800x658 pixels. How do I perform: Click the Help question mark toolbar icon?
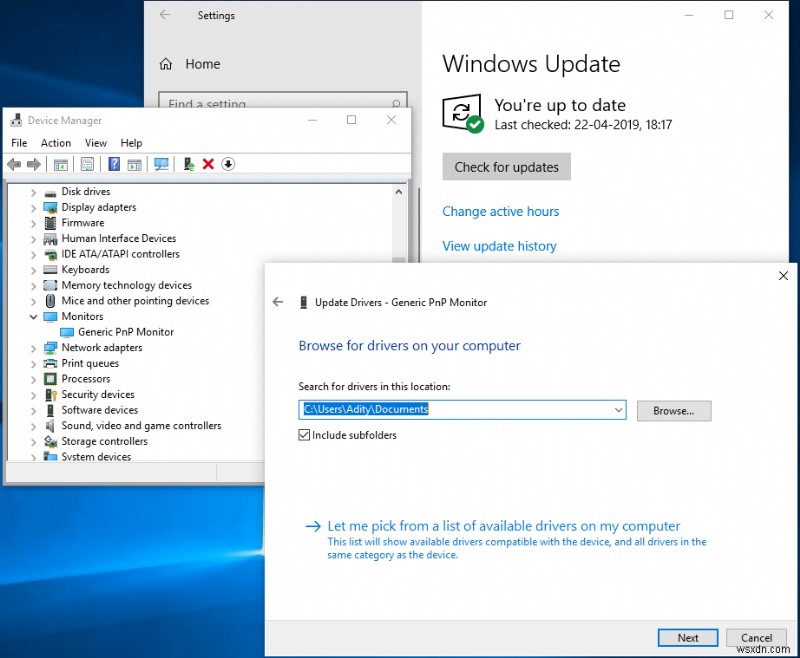coord(112,164)
